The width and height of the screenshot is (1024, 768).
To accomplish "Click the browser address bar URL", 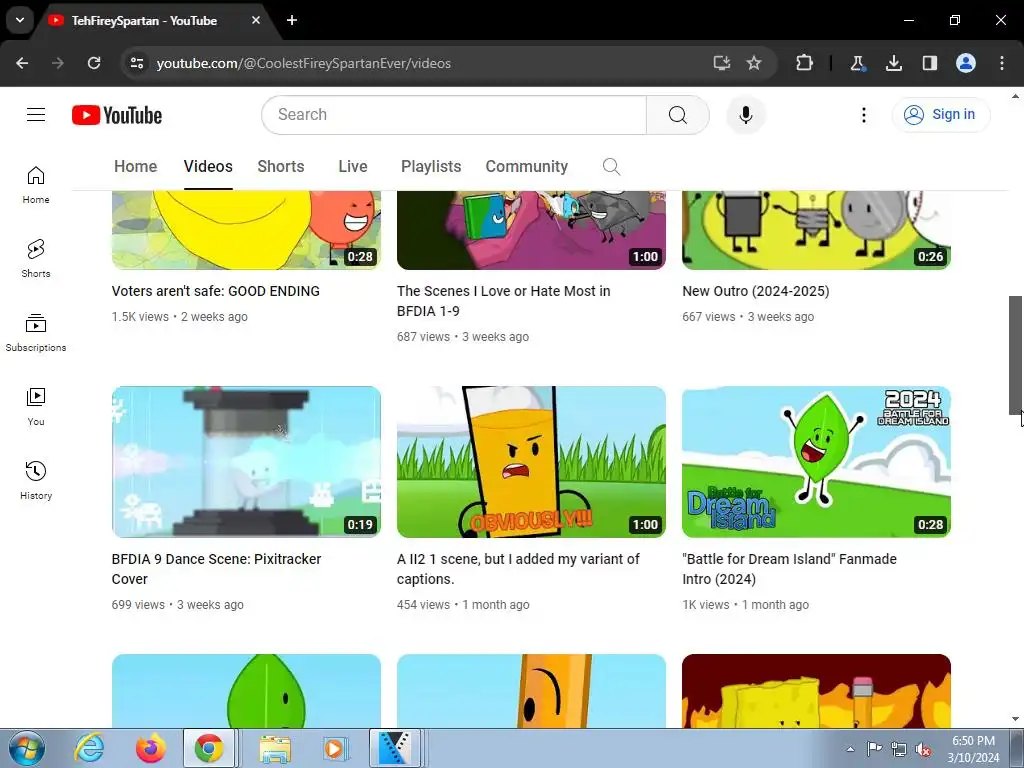I will click(304, 63).
